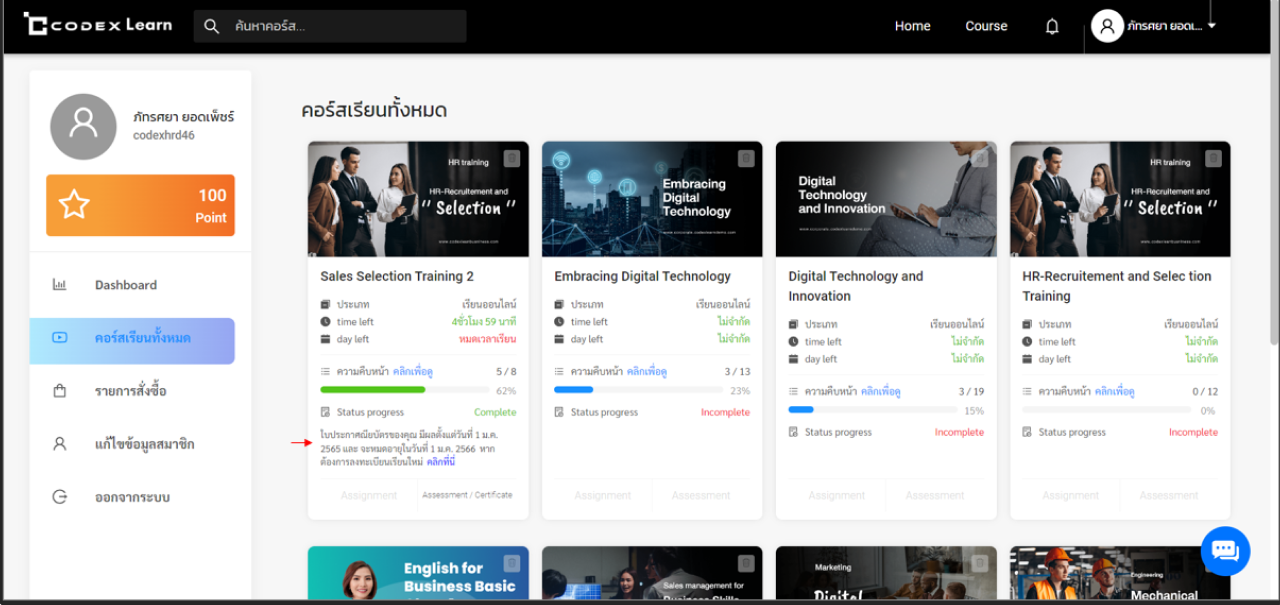Screen dimensions: 1280x605
Task: Open Home in top navigation
Action: pyautogui.click(x=912, y=26)
